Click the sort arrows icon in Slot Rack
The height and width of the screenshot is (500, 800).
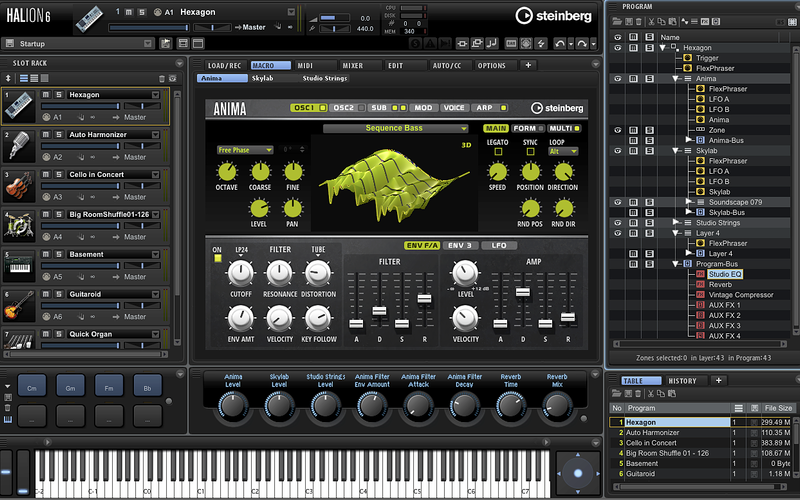click(x=8, y=79)
